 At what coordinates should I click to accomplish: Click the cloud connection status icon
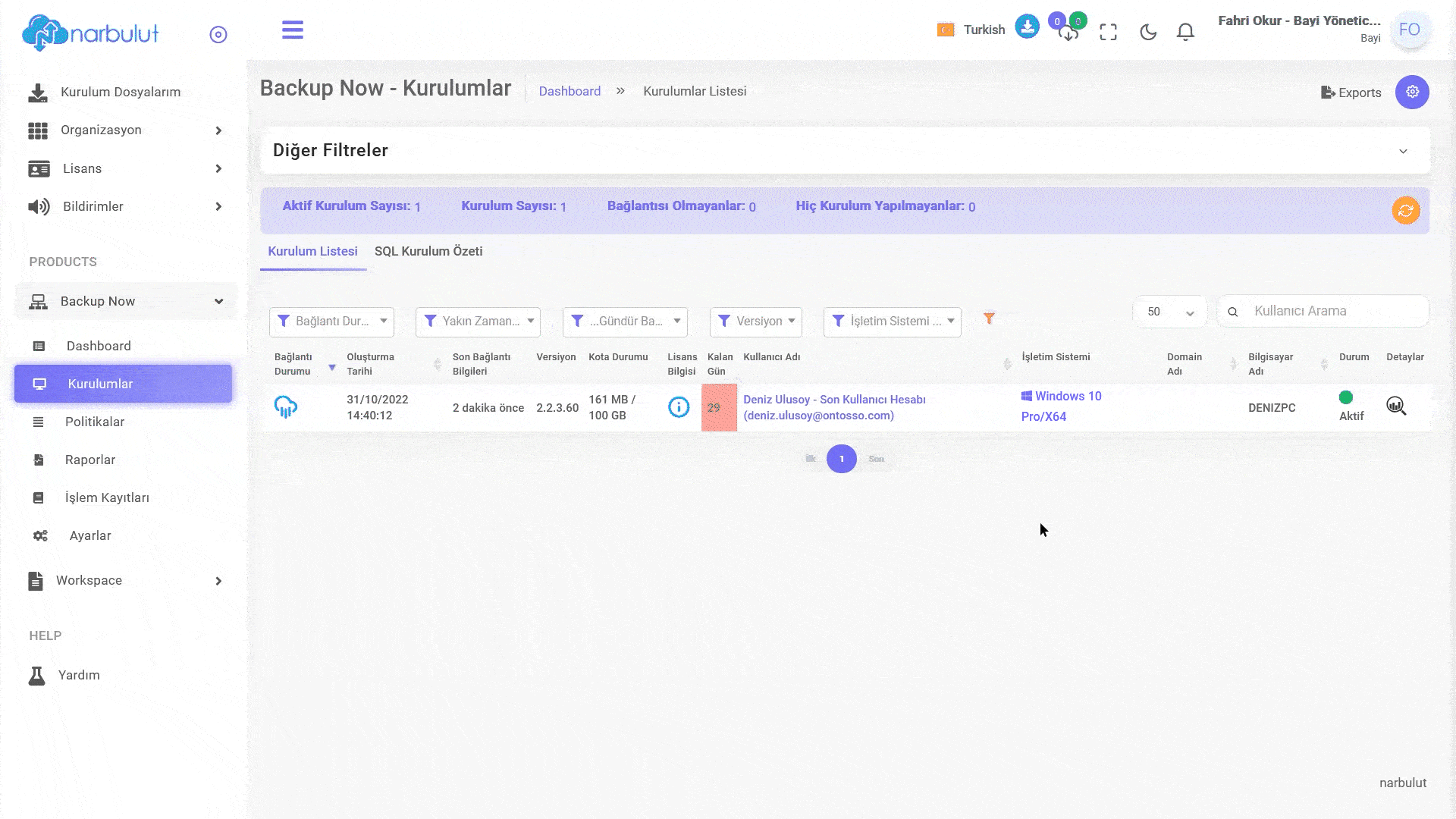tap(285, 407)
